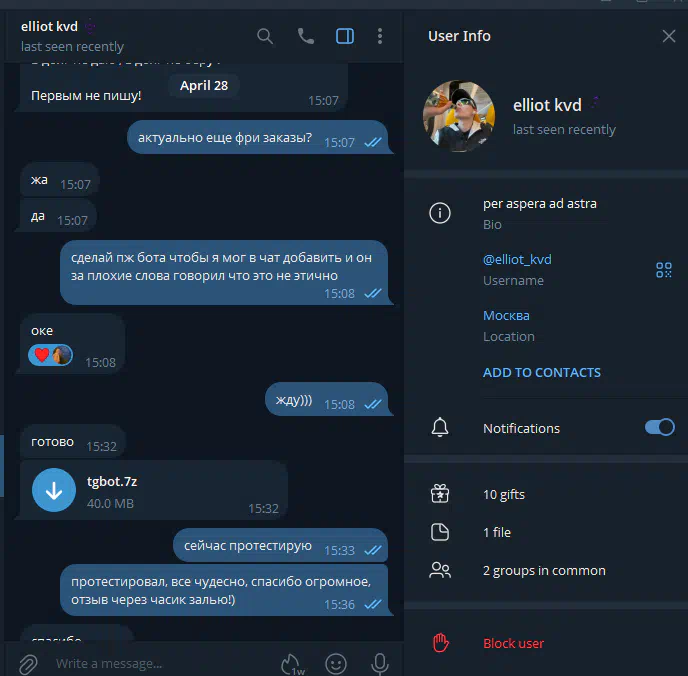Start a voice call with elliot kvd
The height and width of the screenshot is (676, 688).
[305, 36]
